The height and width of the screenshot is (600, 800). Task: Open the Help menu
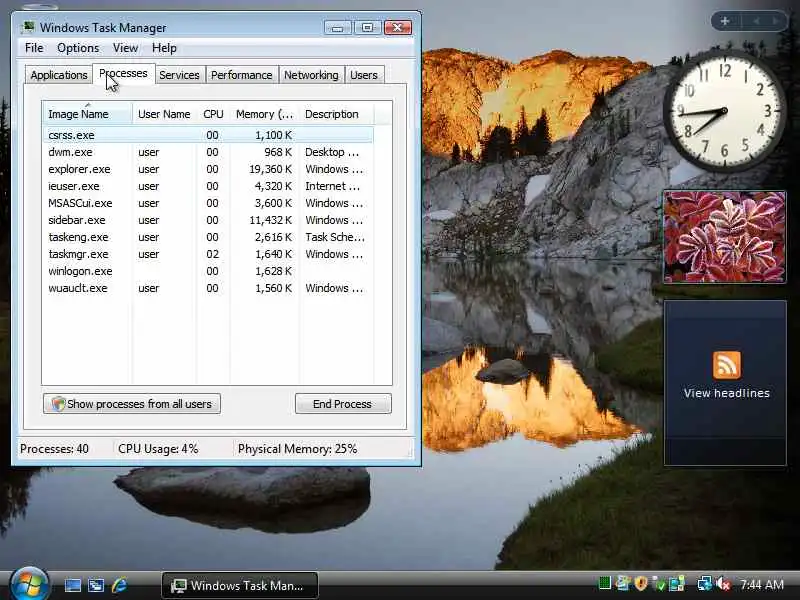click(164, 48)
